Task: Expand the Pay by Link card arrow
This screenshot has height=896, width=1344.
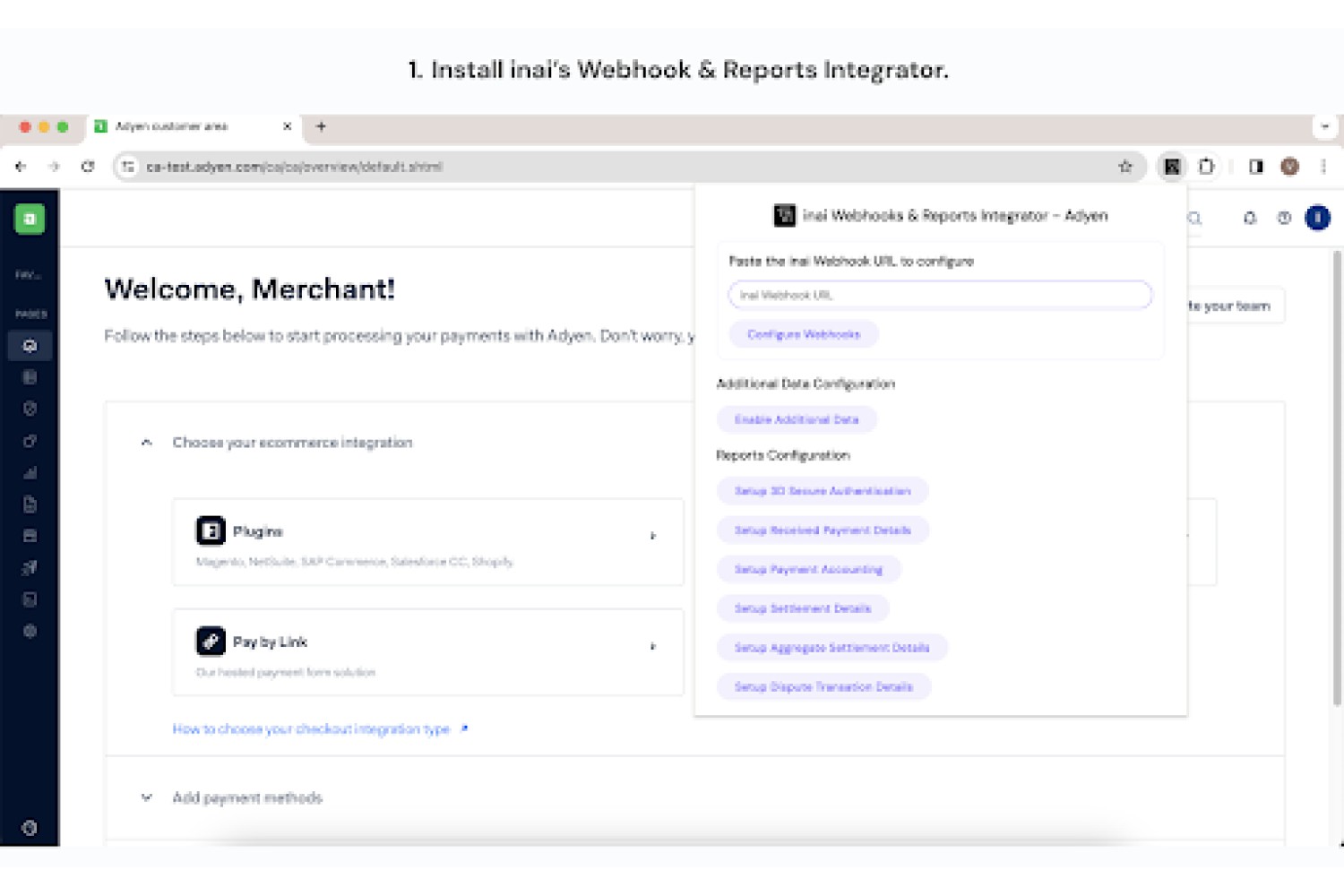Action: click(653, 646)
